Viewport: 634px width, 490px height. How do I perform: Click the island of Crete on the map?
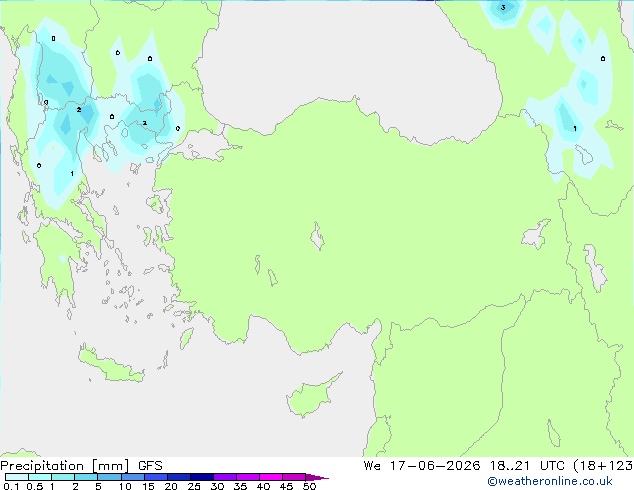110,365
